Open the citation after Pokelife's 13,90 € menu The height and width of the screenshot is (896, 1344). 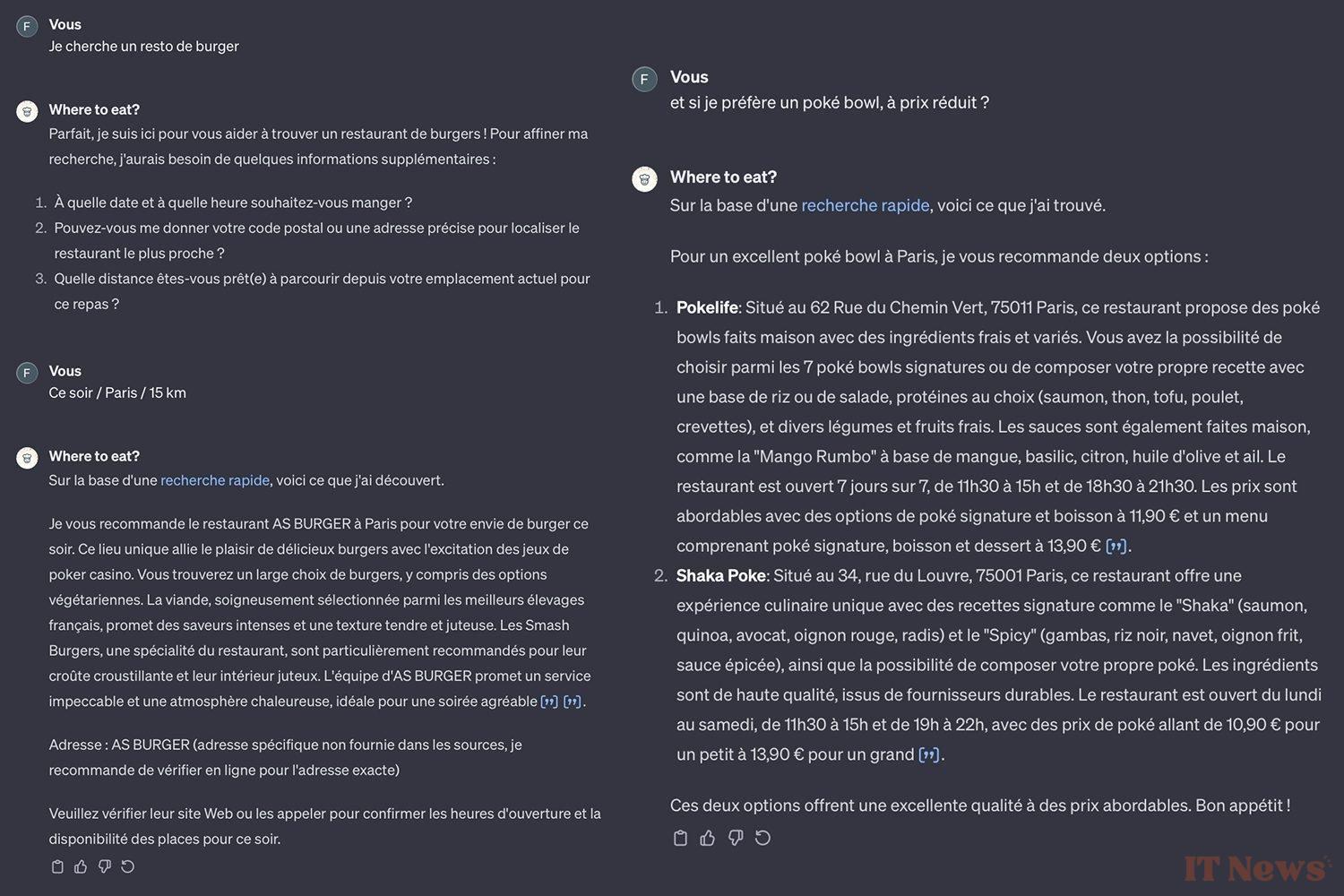[1116, 546]
